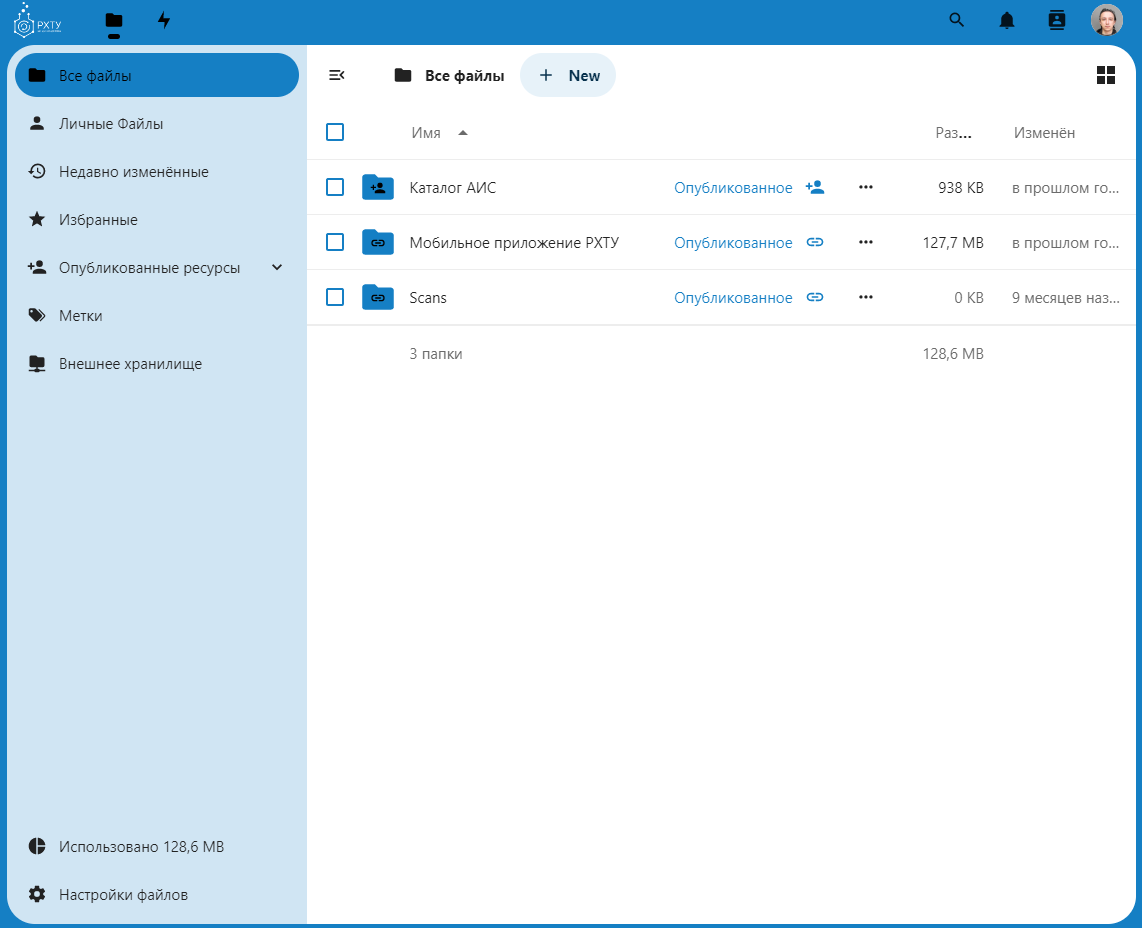Click share link icon for Scans
The image size is (1142, 928).
pos(815,297)
